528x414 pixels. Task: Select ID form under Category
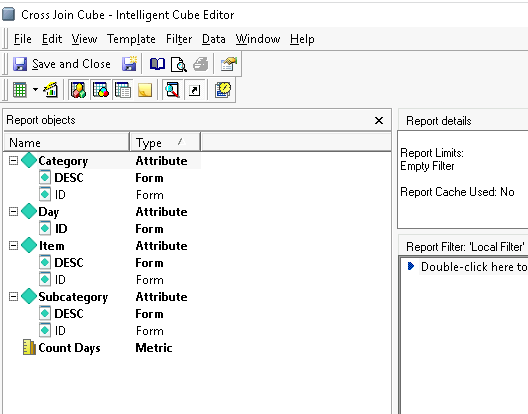point(60,194)
